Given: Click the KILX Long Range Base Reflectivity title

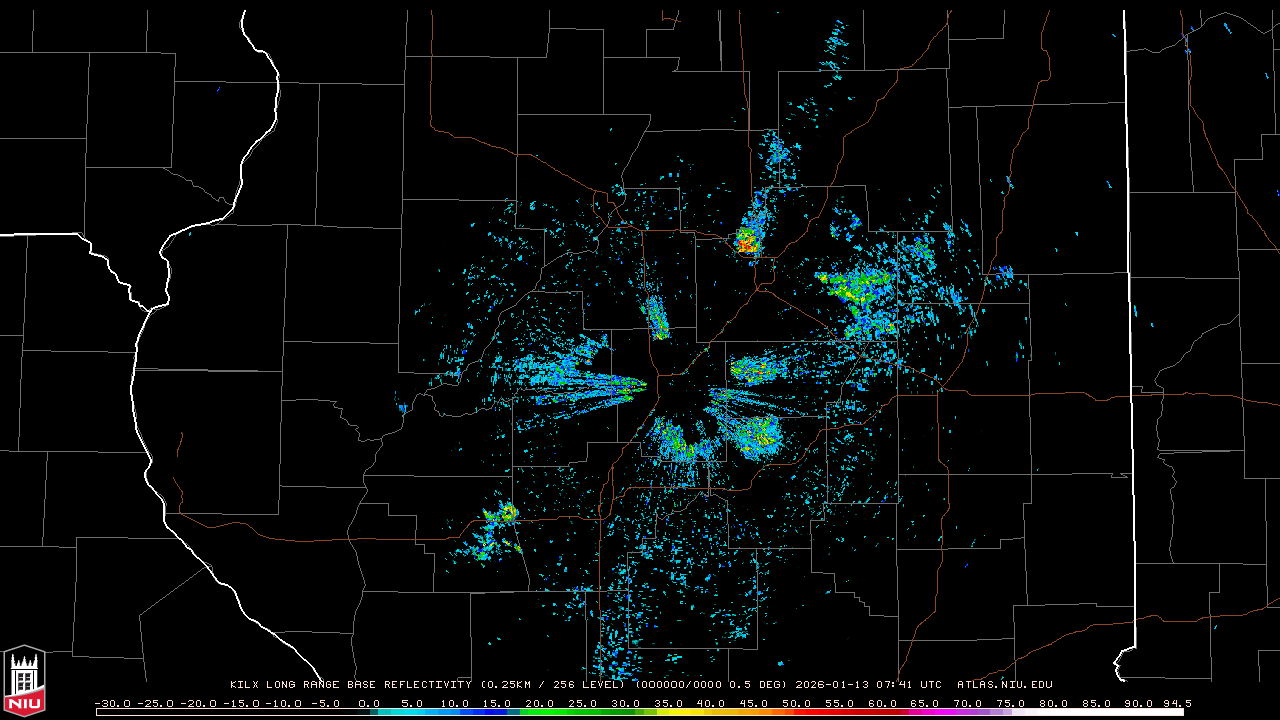Looking at the screenshot, I should [x=350, y=685].
